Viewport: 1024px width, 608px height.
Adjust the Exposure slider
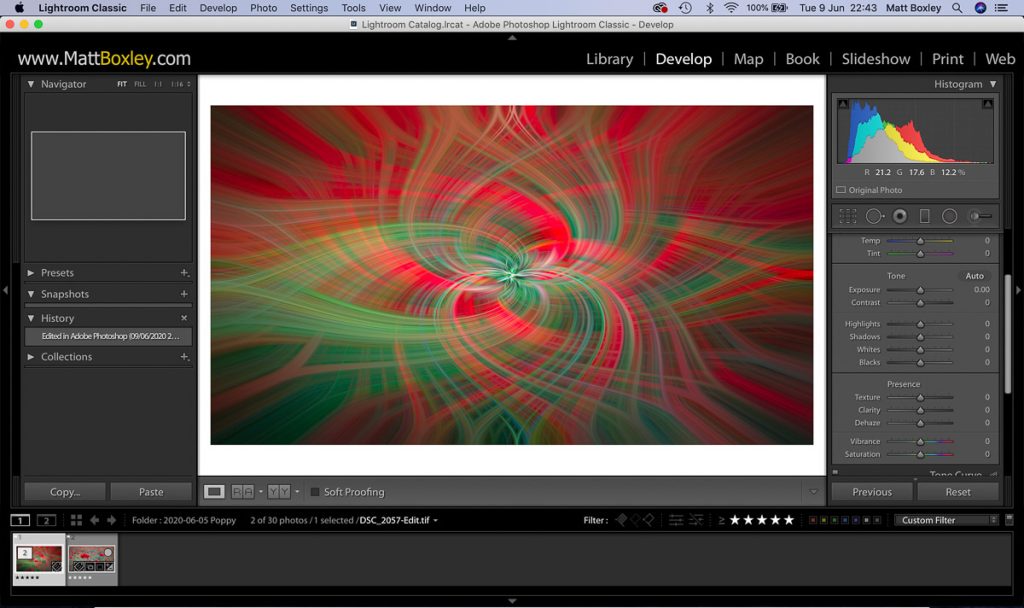pos(921,289)
